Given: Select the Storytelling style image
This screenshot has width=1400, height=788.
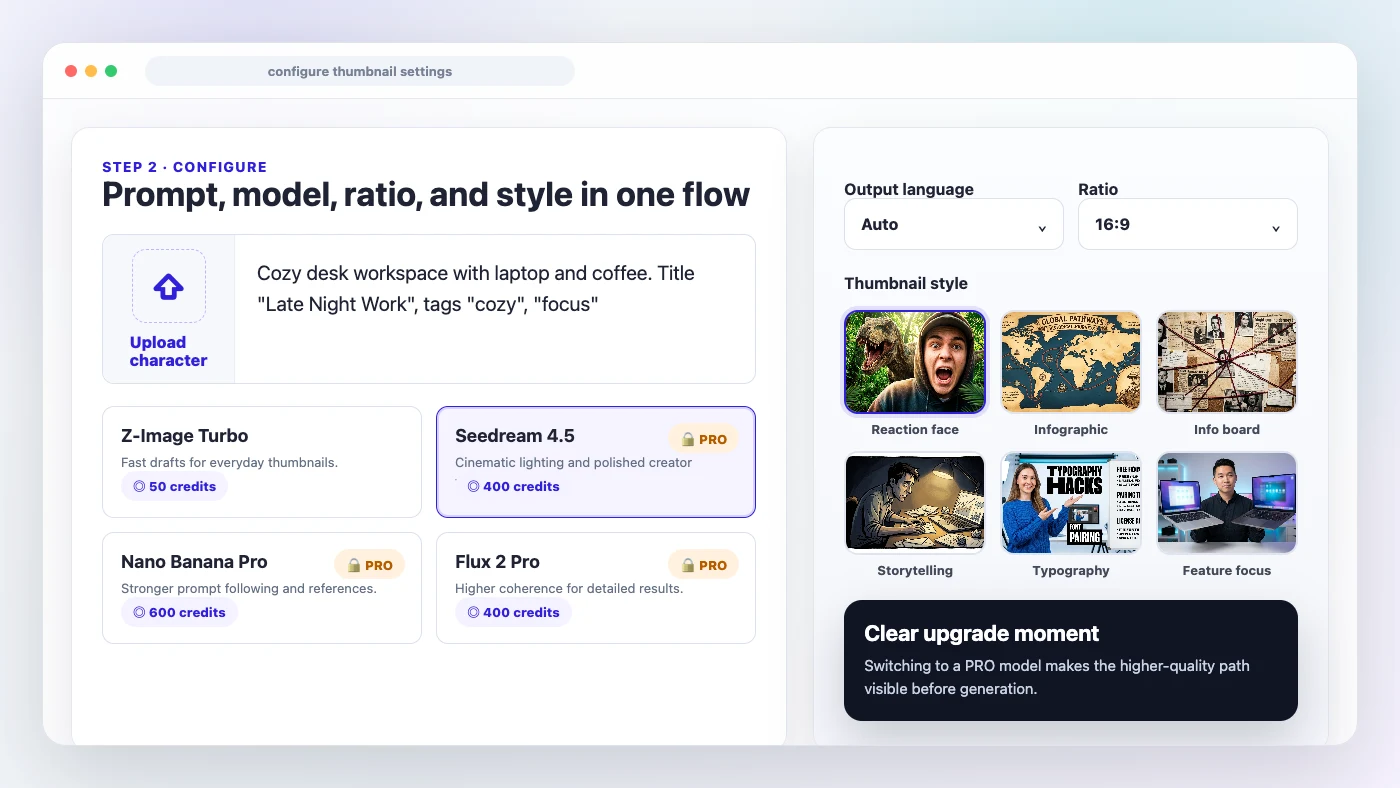Looking at the screenshot, I should point(915,502).
